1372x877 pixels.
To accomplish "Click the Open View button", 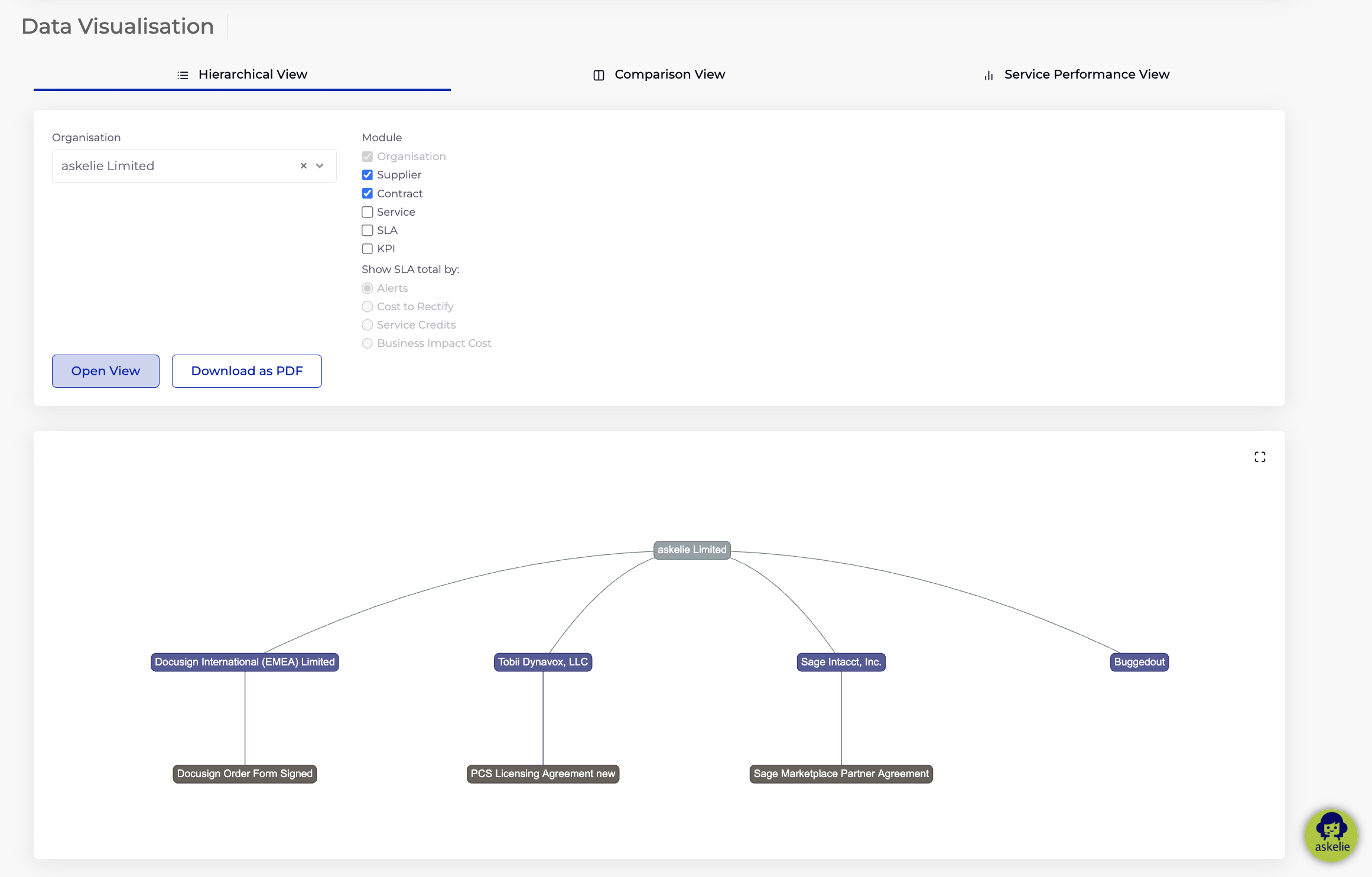I will point(106,371).
